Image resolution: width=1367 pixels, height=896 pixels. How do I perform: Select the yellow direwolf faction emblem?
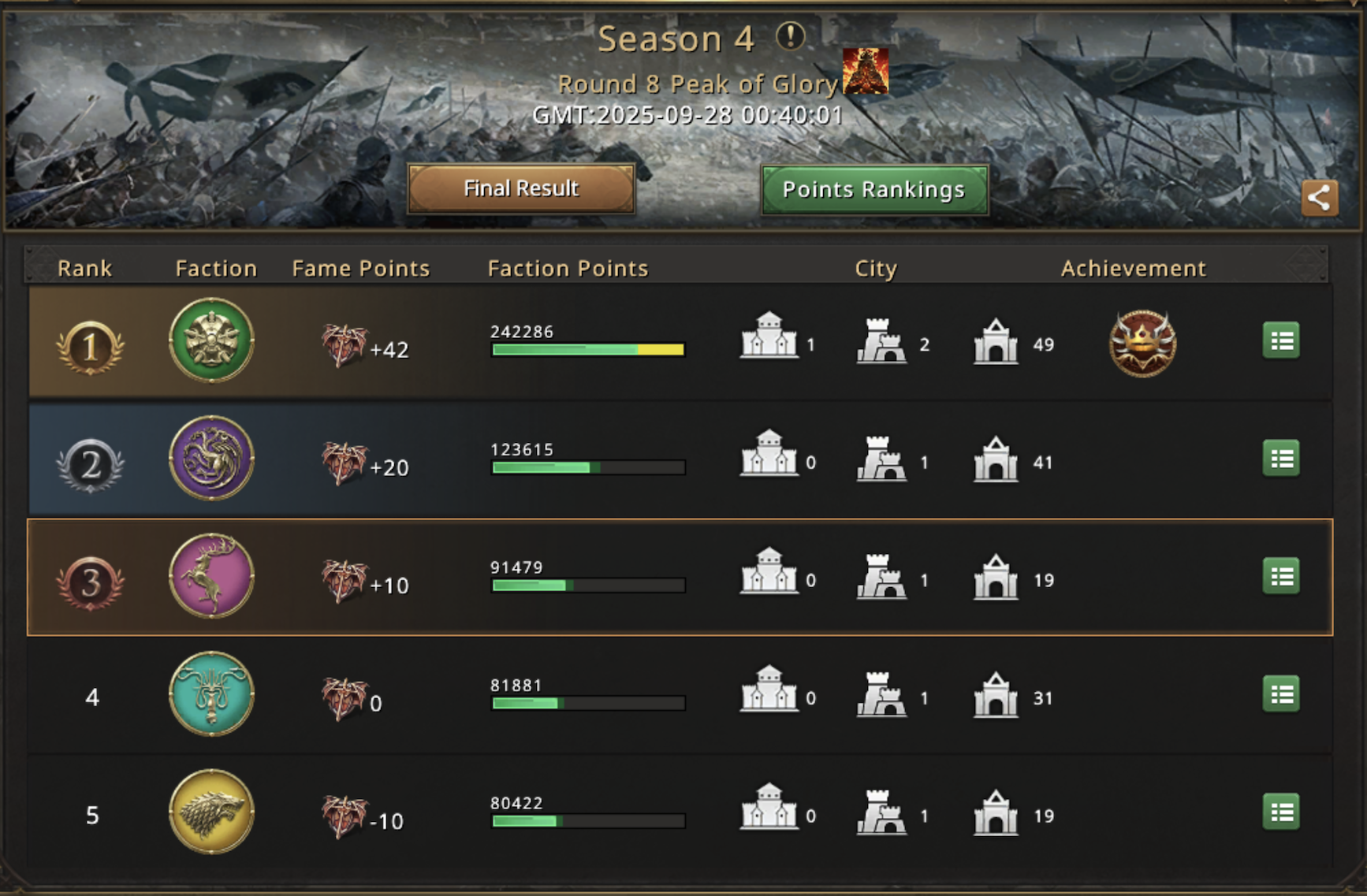click(211, 812)
